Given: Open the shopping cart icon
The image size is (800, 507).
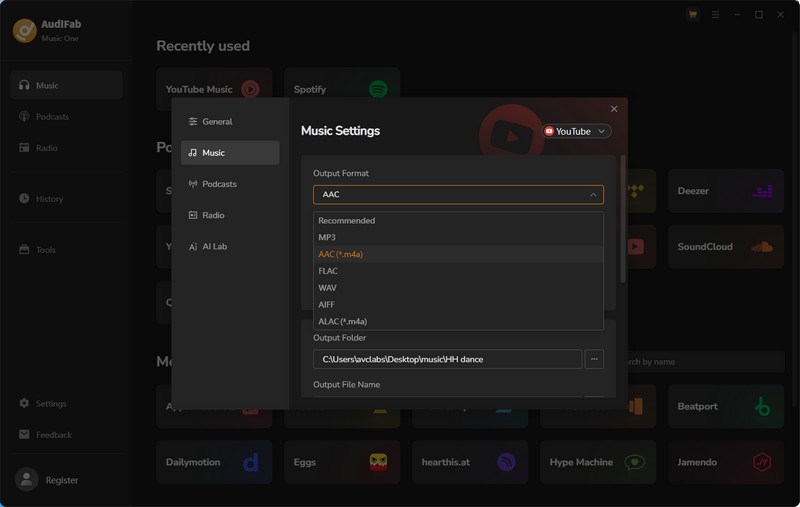Looking at the screenshot, I should pos(692,15).
